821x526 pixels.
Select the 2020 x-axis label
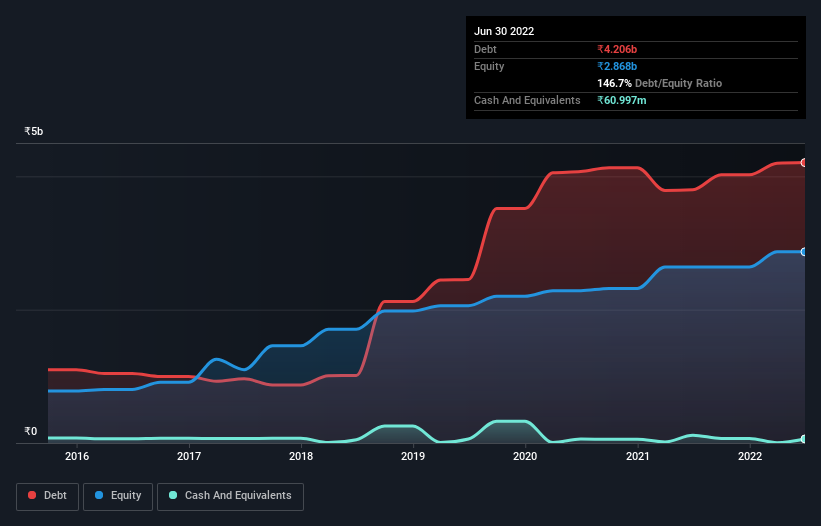coord(525,456)
